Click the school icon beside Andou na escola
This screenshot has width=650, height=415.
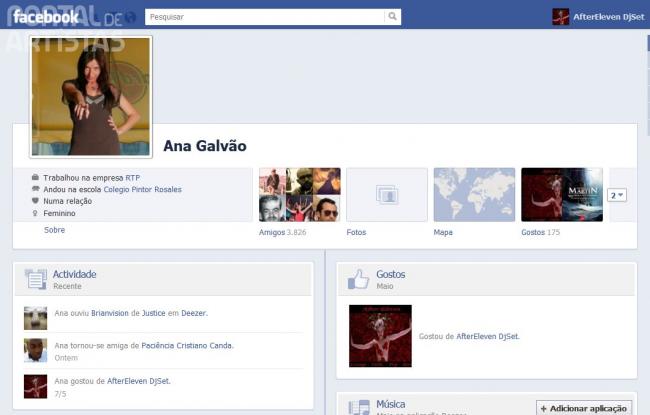point(35,189)
